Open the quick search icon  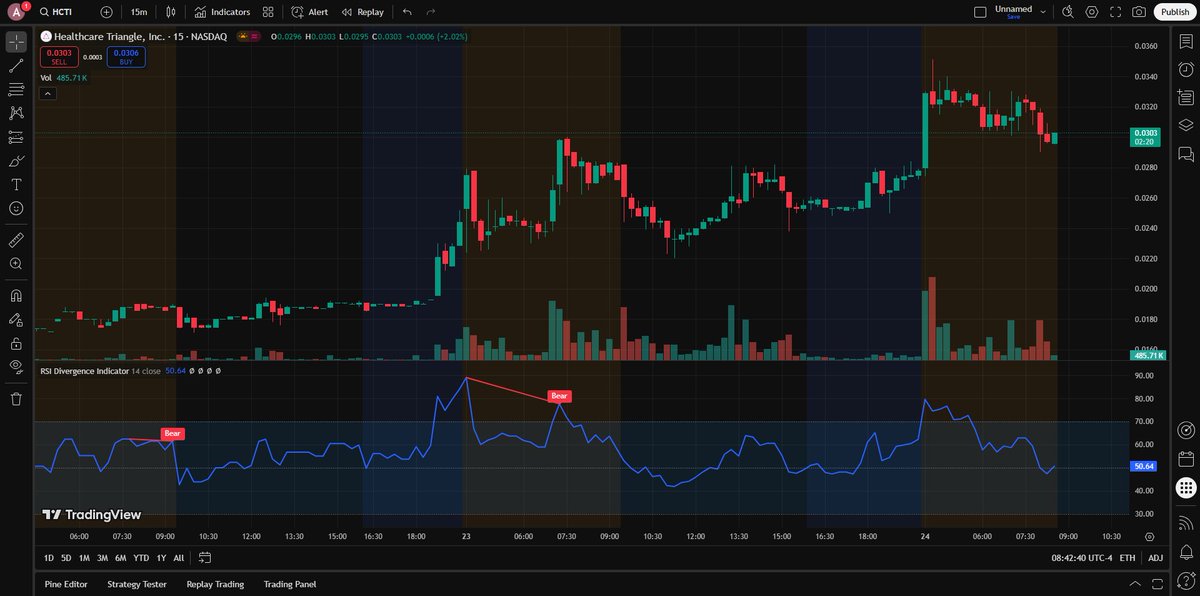pyautogui.click(x=1068, y=12)
